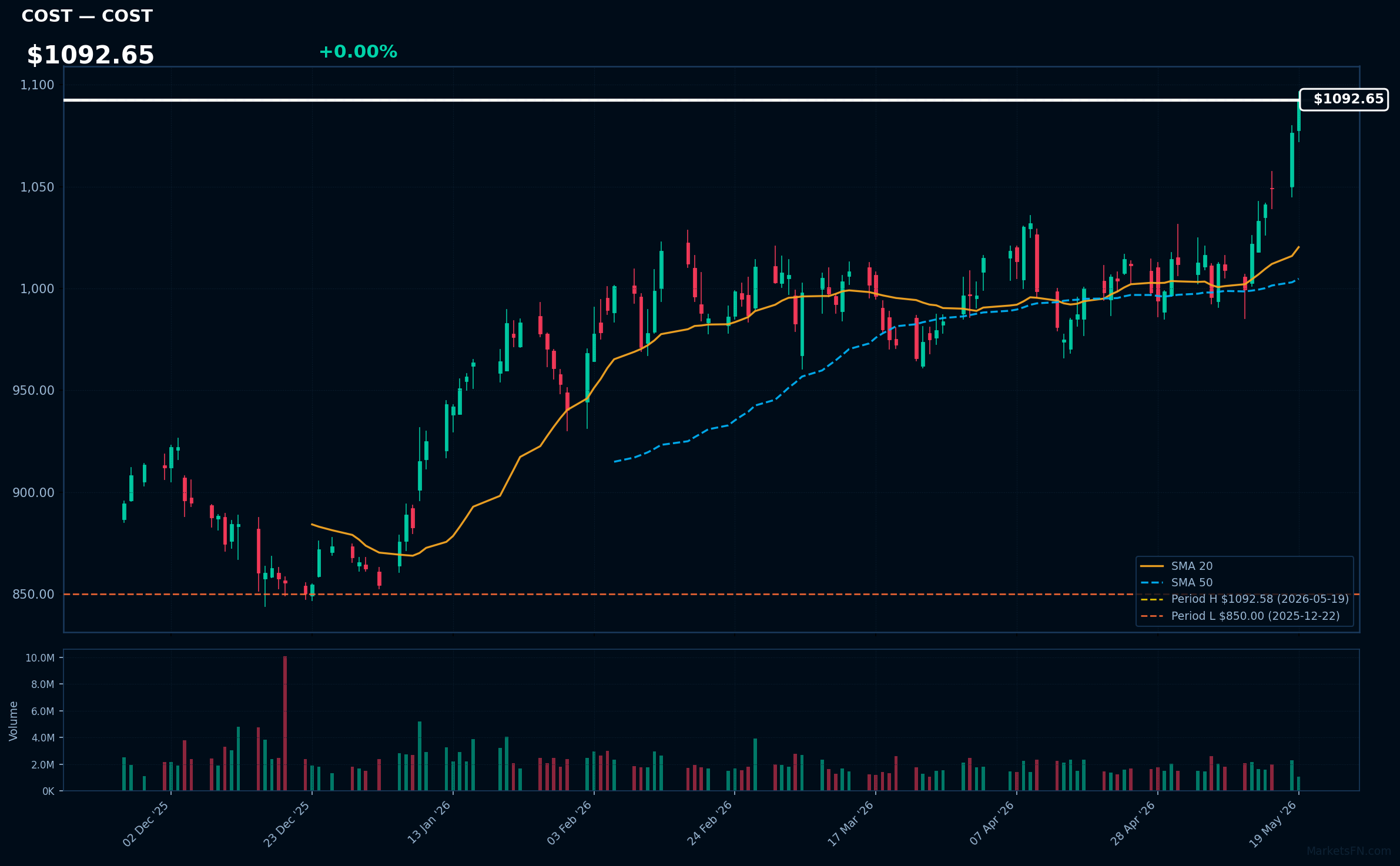Click the 24 Feb '26 date label
The width and height of the screenshot is (1400, 866).
click(x=710, y=823)
